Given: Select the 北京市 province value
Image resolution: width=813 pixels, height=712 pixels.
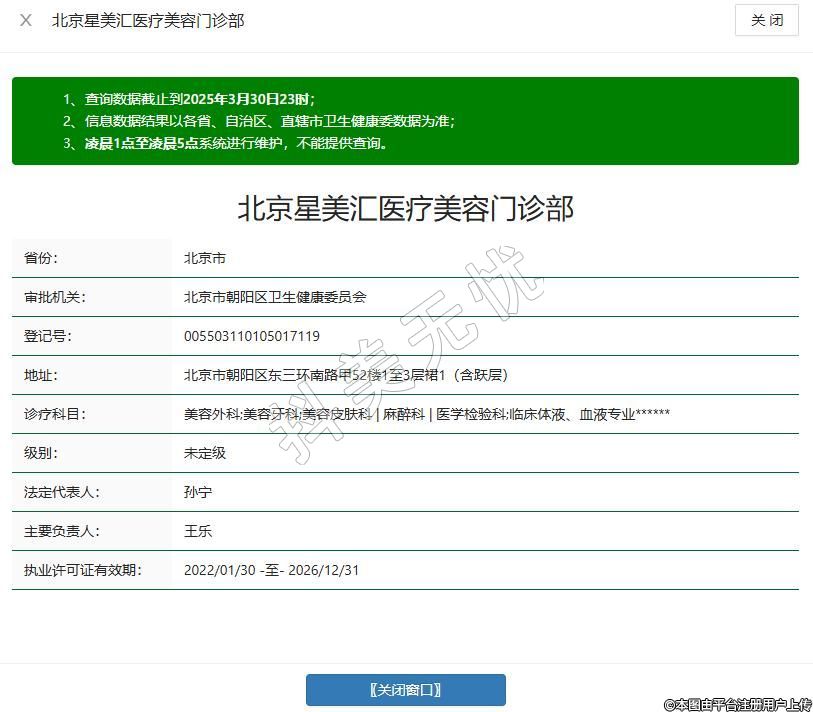Looking at the screenshot, I should [205, 258].
